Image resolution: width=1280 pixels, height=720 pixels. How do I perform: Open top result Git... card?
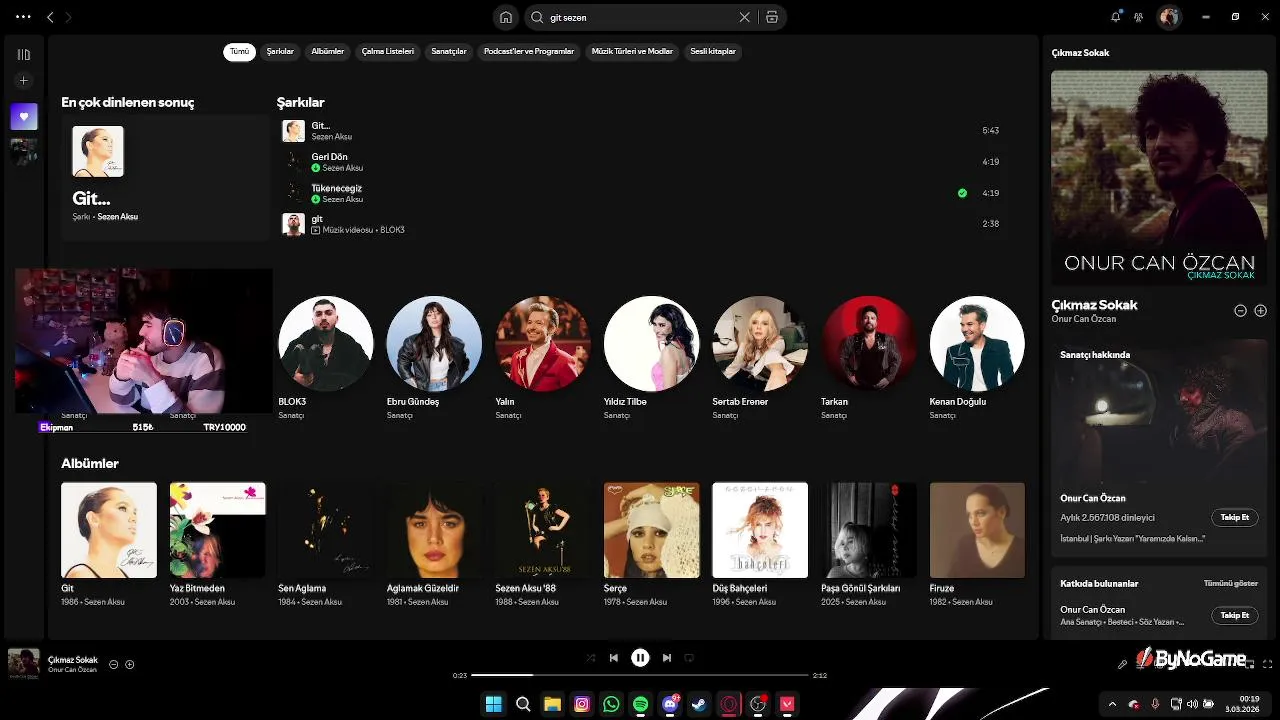(165, 177)
